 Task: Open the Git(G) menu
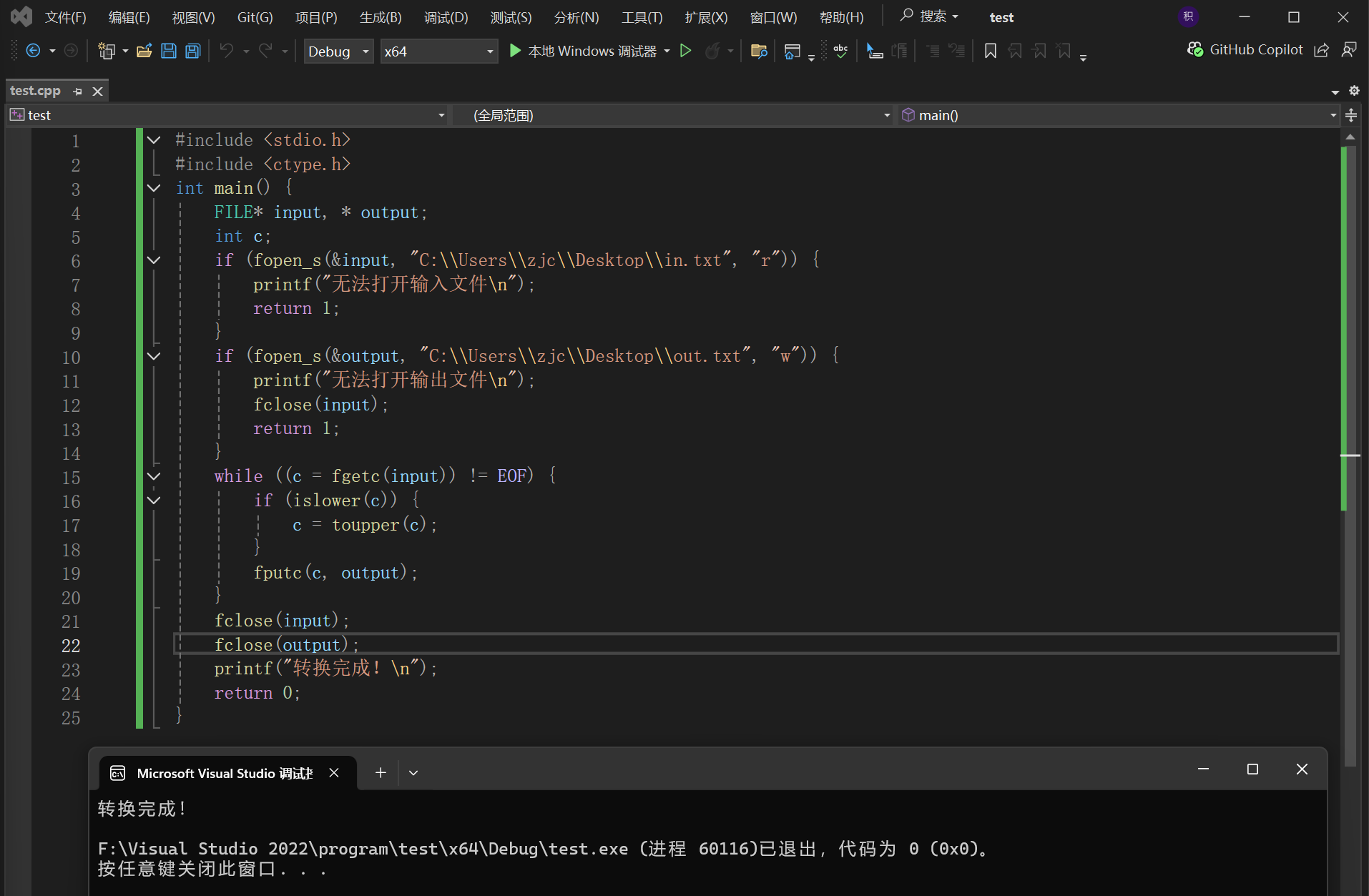pos(255,17)
